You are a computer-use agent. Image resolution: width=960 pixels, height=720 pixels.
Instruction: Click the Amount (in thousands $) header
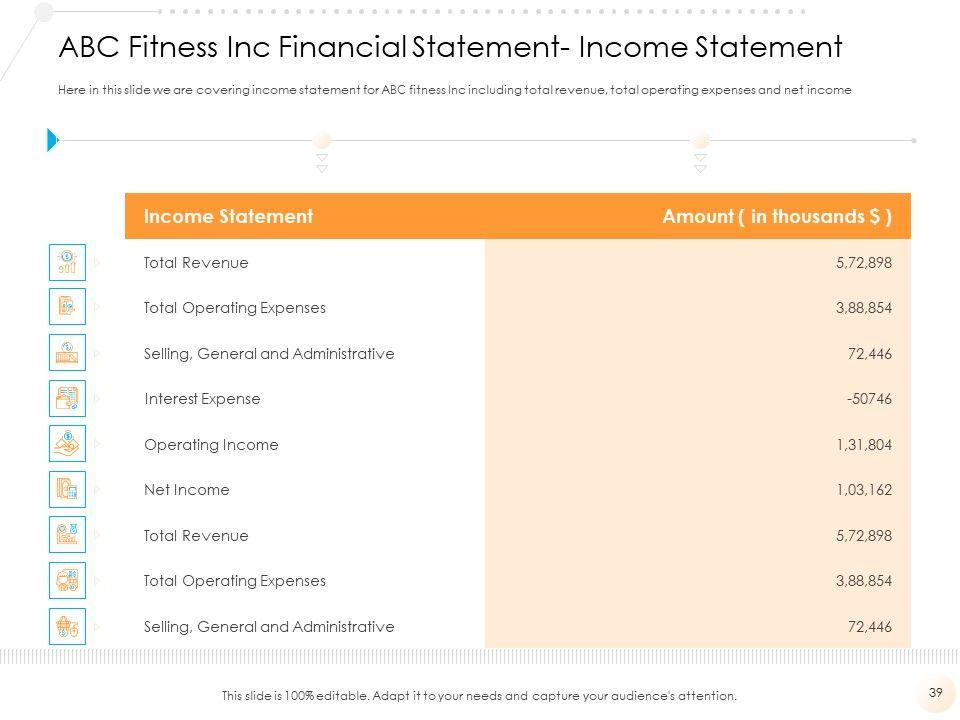pyautogui.click(x=777, y=216)
